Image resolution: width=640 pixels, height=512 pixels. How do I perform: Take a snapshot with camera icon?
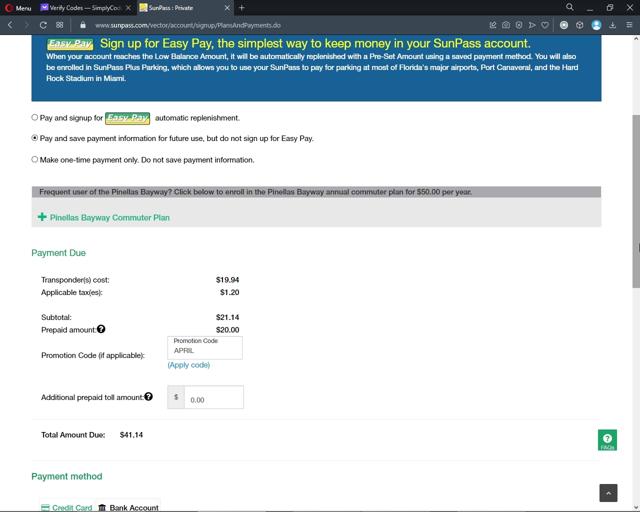pyautogui.click(x=506, y=25)
